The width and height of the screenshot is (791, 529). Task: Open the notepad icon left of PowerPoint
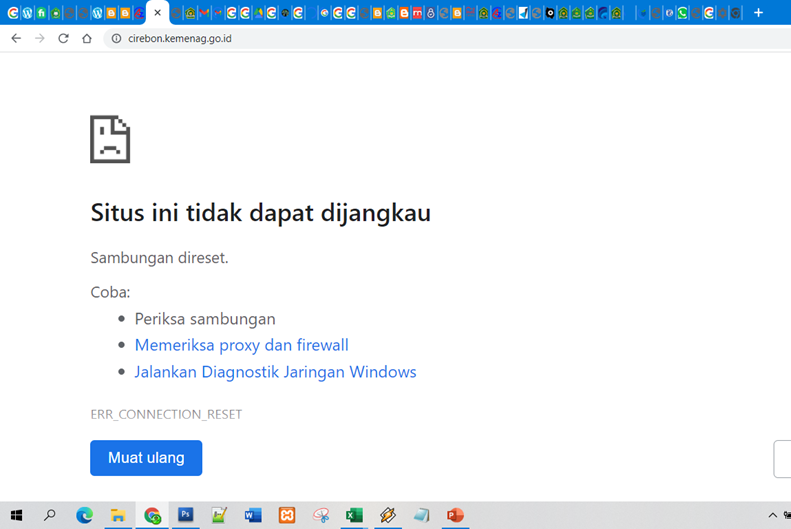pyautogui.click(x=421, y=515)
